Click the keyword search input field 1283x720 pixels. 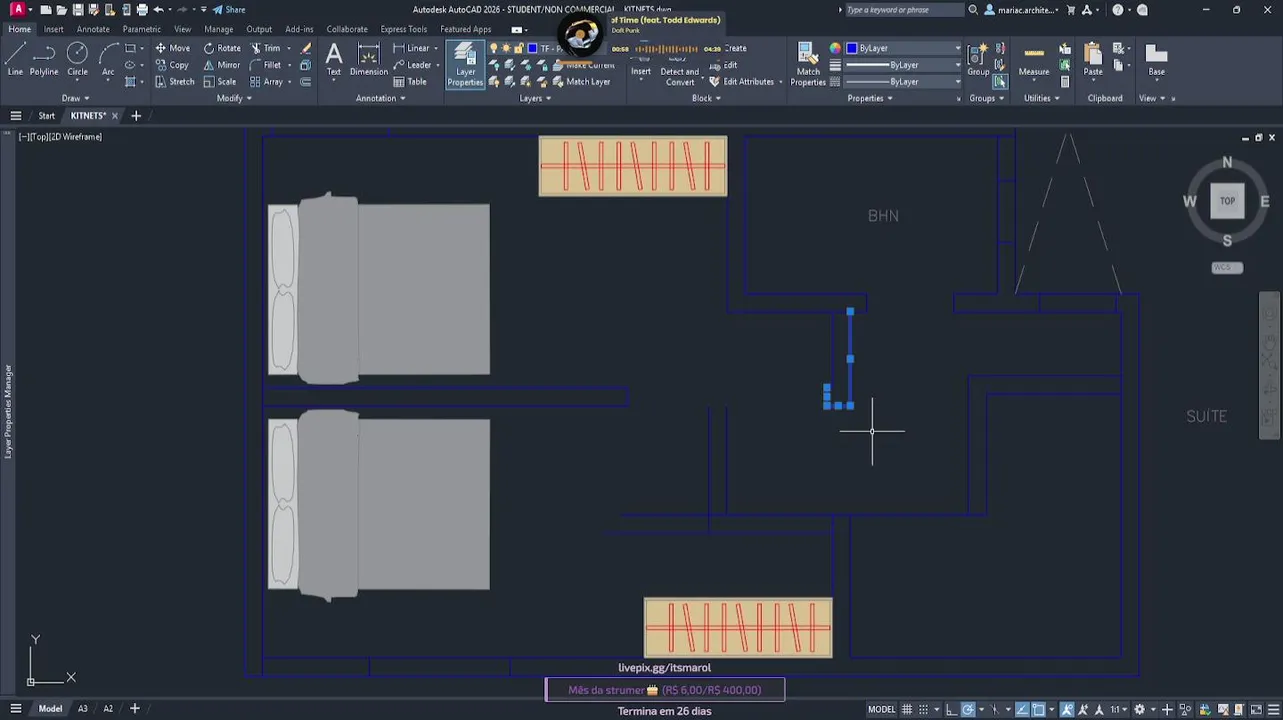pyautogui.click(x=903, y=10)
